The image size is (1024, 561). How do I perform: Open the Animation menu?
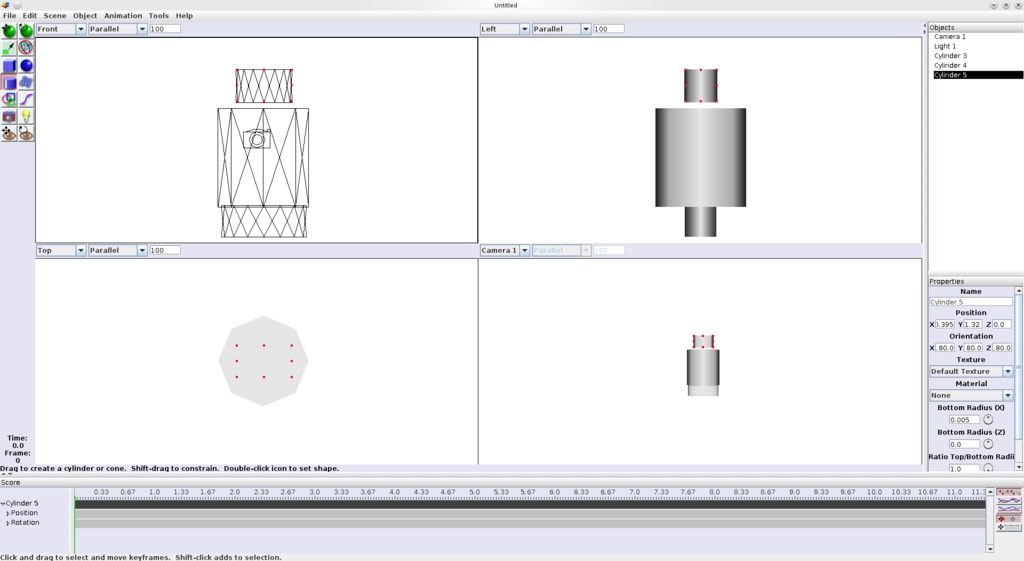pos(123,16)
